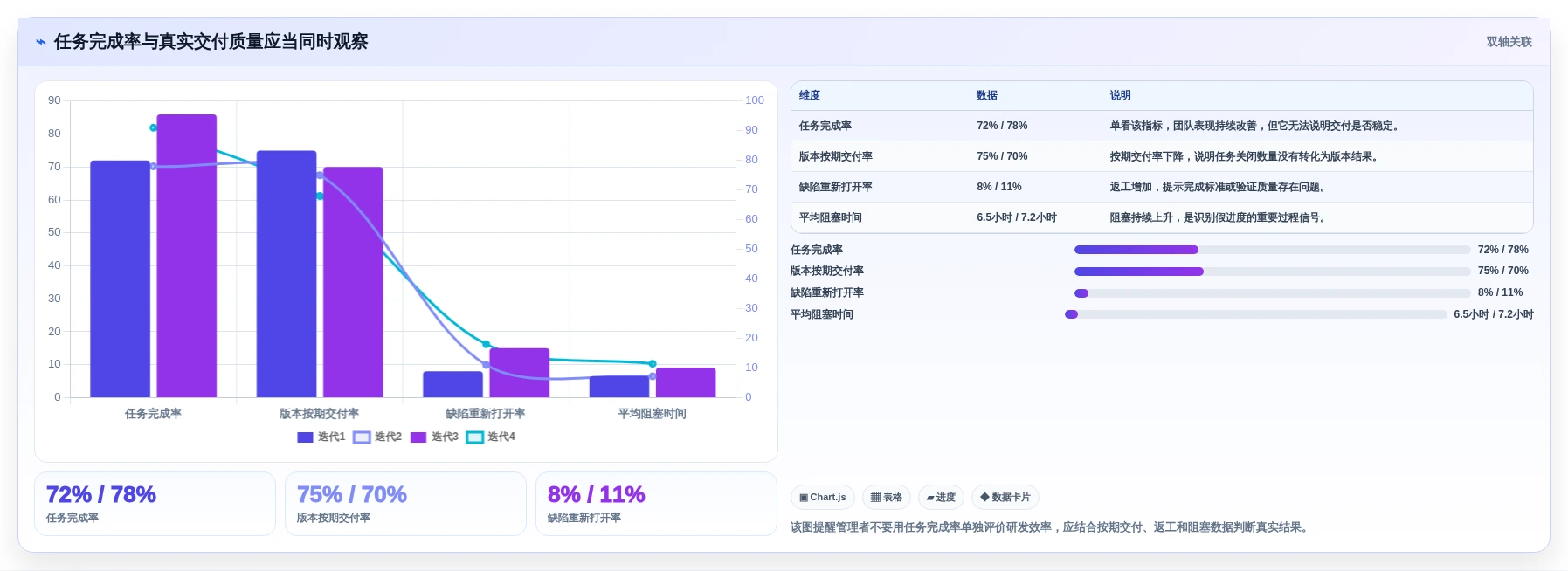Click the purple 平均阻塞时间 bar
Image resolution: width=1568 pixels, height=571 pixels.
coord(686,382)
